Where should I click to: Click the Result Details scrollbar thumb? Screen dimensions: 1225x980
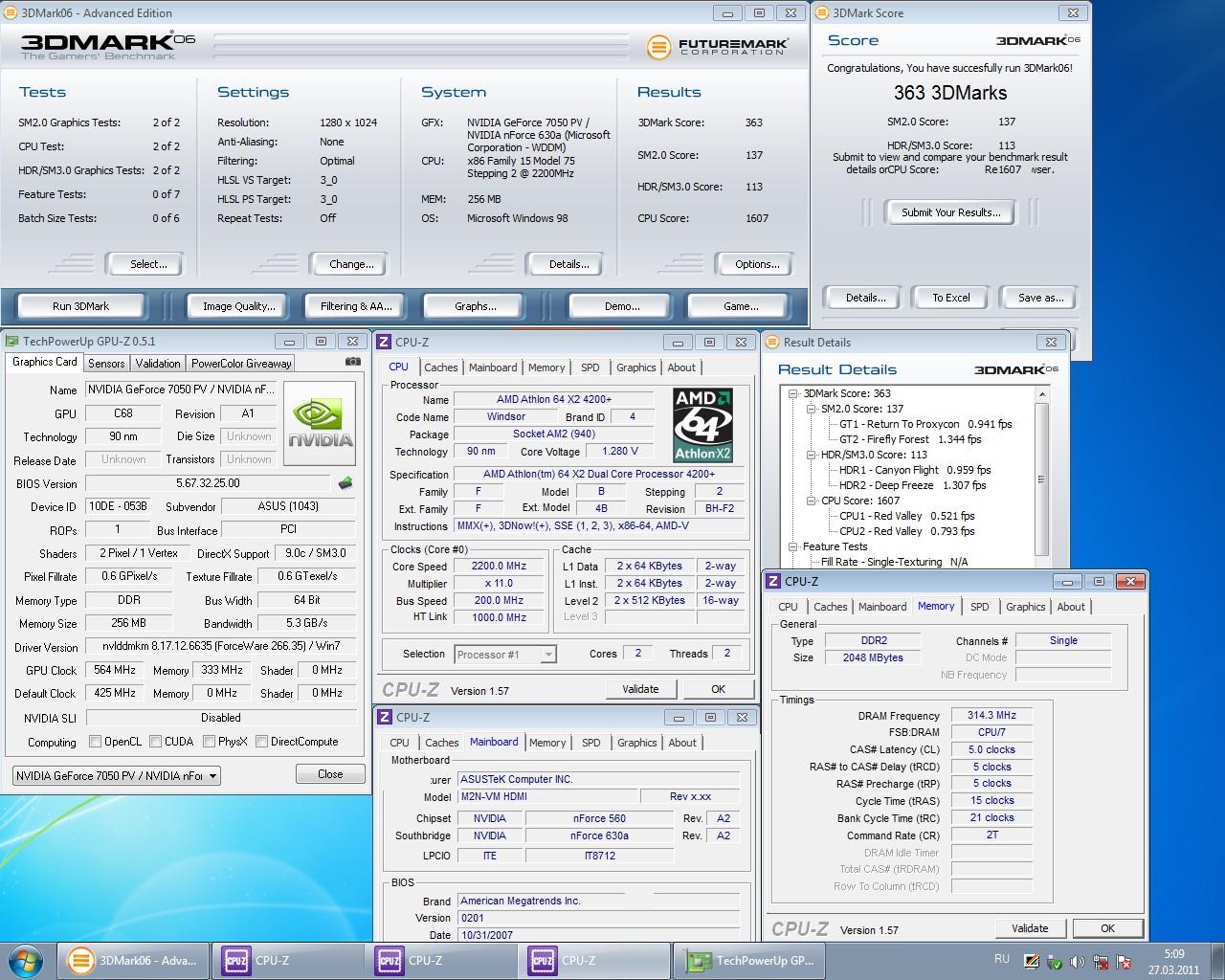coord(1041,479)
